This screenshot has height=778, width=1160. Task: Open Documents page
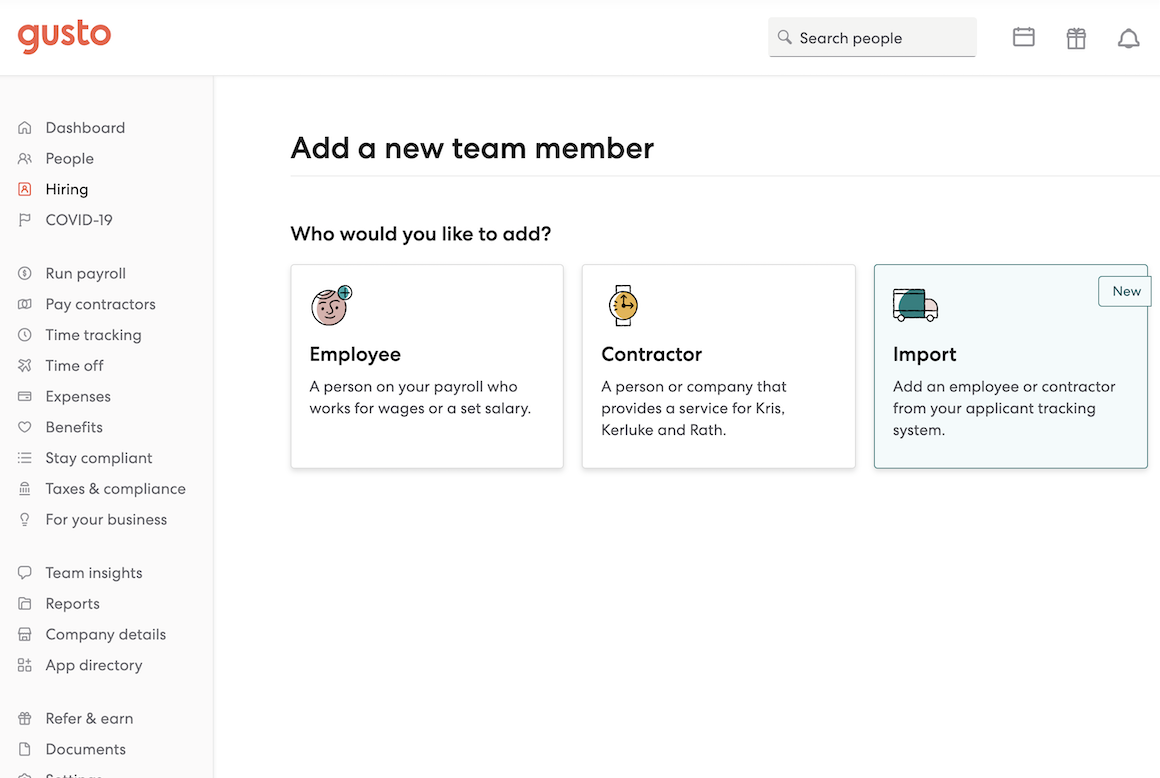tap(86, 749)
